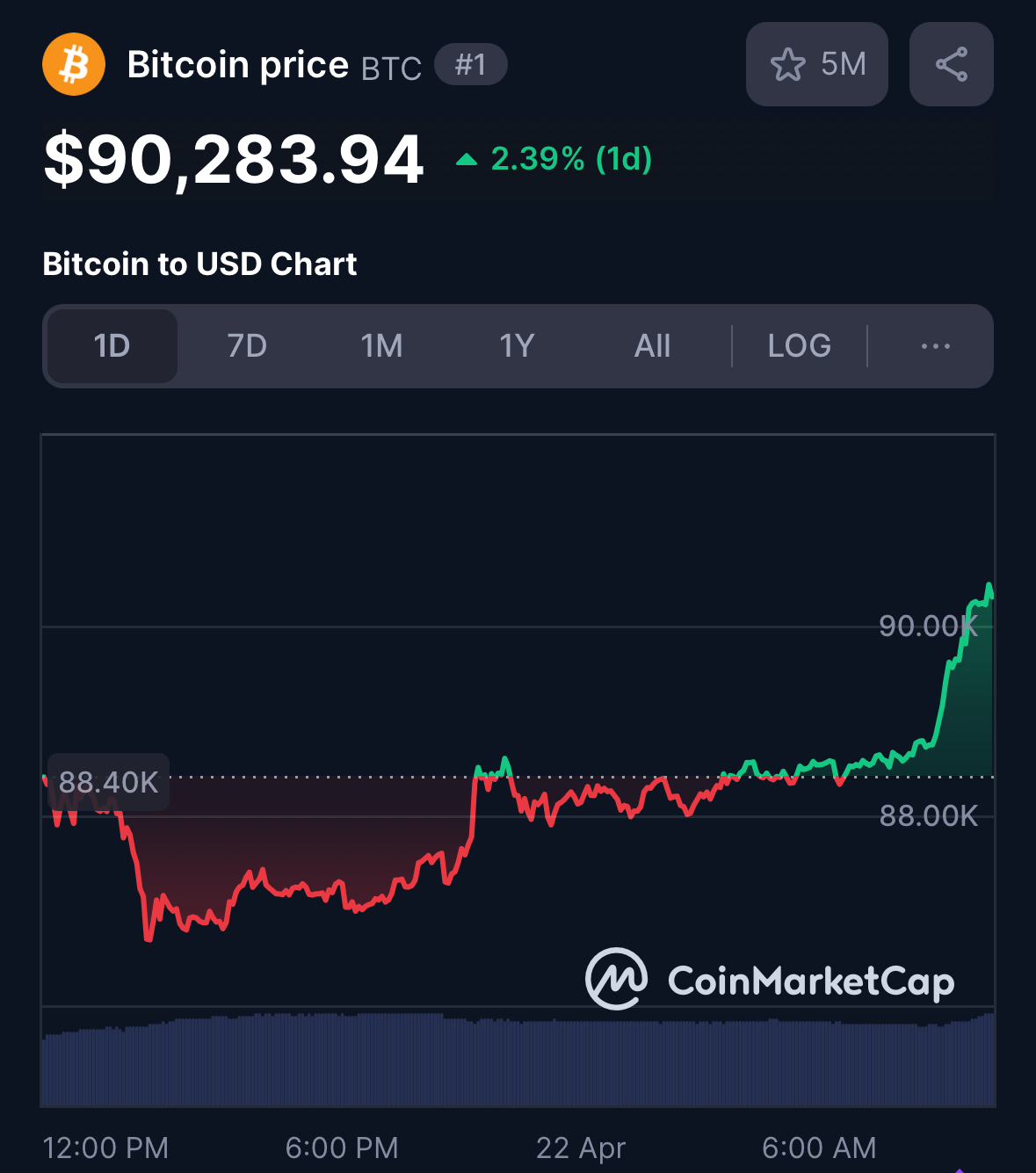Click the 5M watchlist count

[x=844, y=64]
